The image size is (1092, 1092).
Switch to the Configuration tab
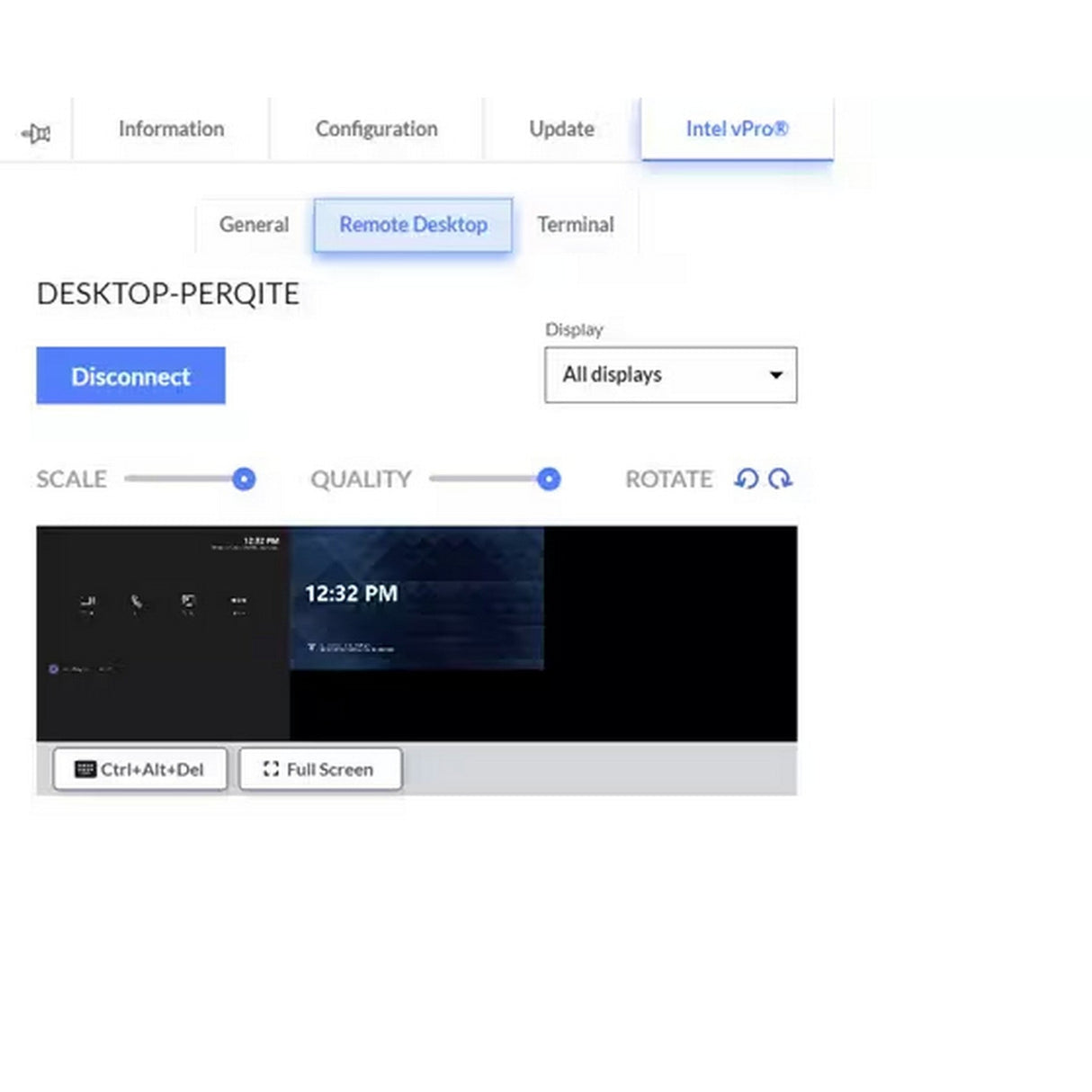(376, 129)
